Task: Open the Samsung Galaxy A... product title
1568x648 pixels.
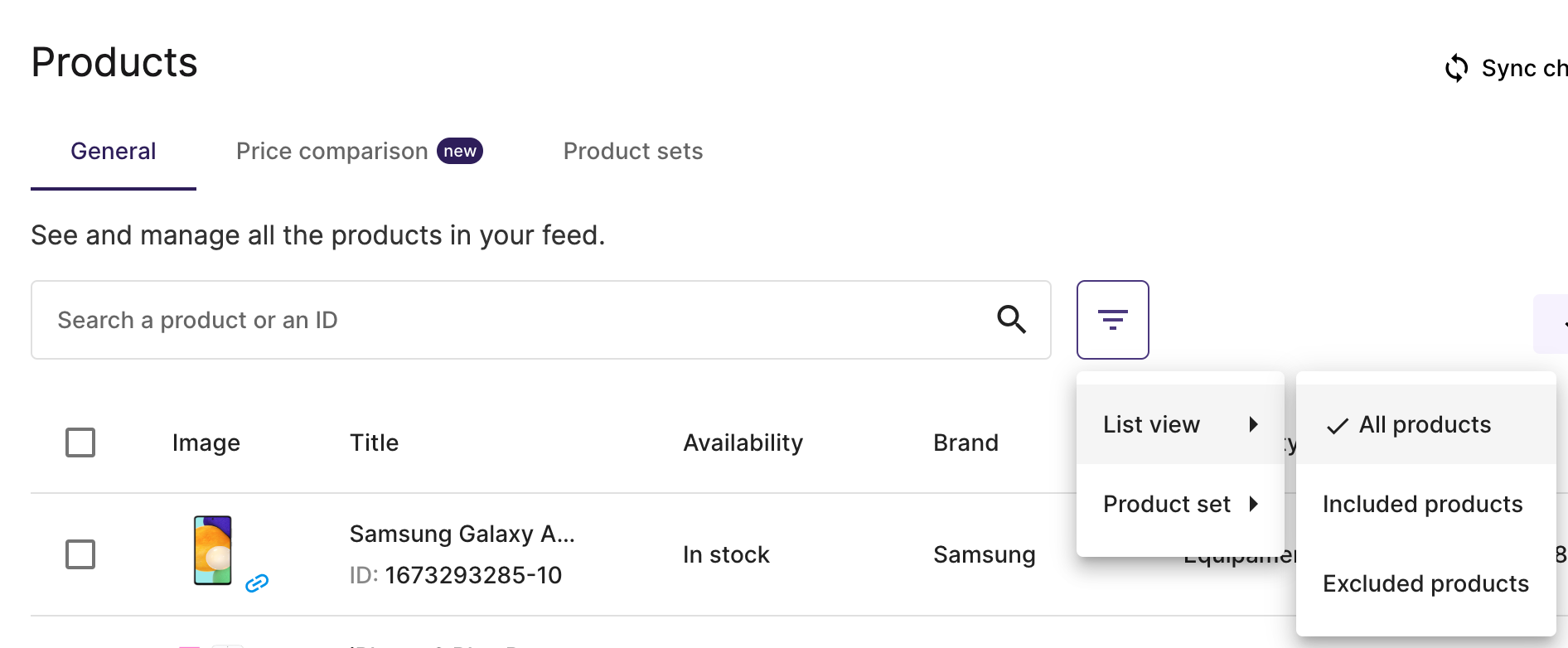Action: pyautogui.click(x=462, y=534)
